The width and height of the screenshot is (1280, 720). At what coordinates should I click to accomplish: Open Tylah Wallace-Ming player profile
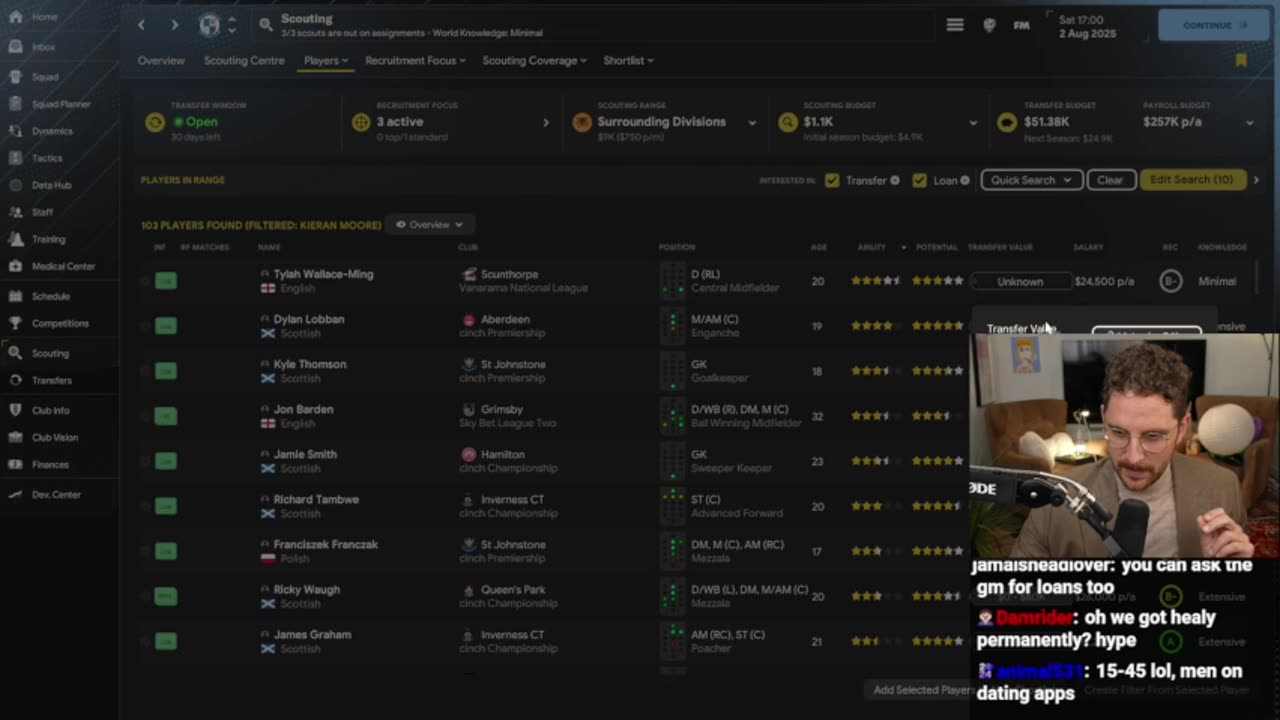click(x=323, y=274)
